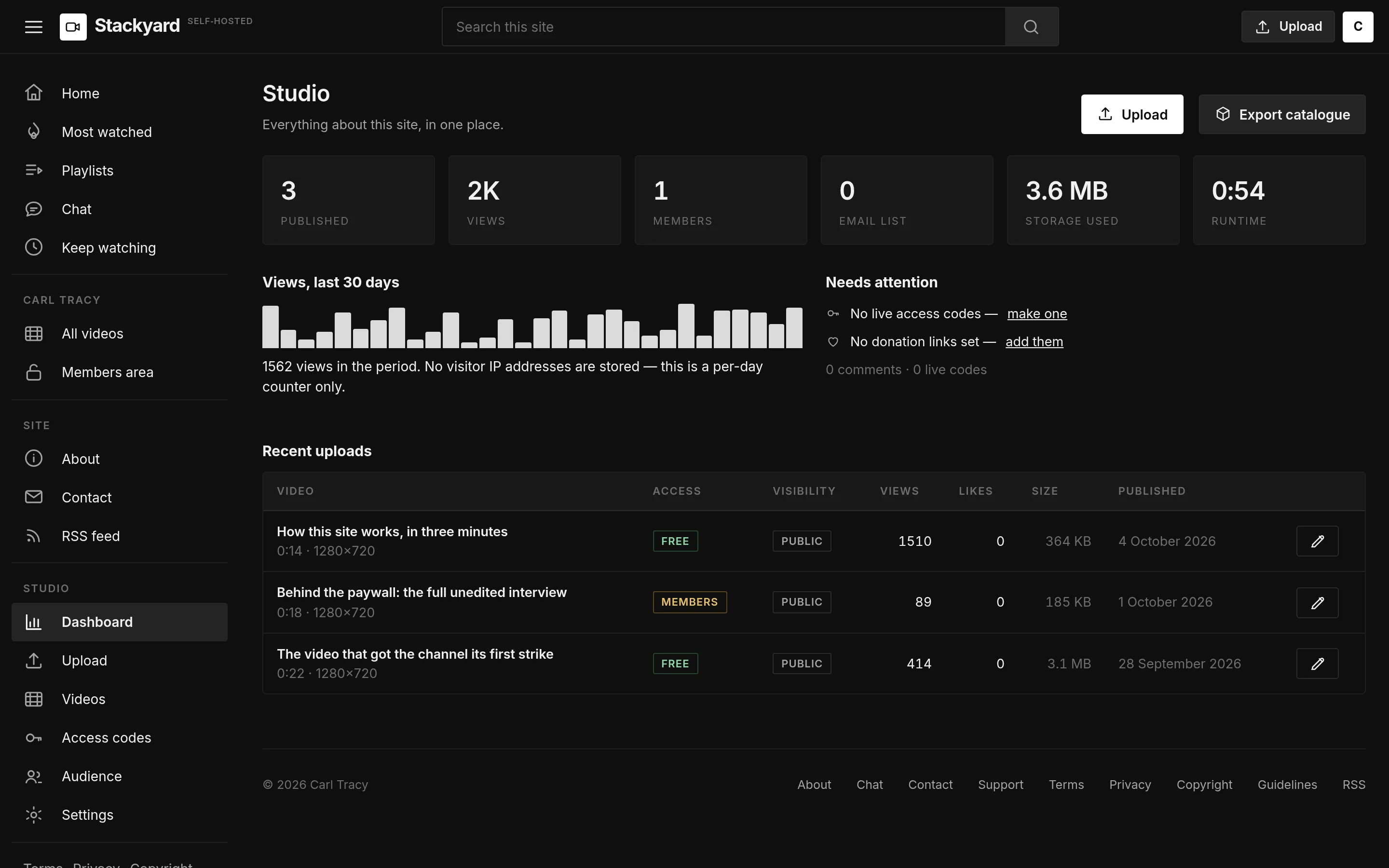Click the Keep watching clock icon
The width and height of the screenshot is (1389, 868).
click(34, 247)
